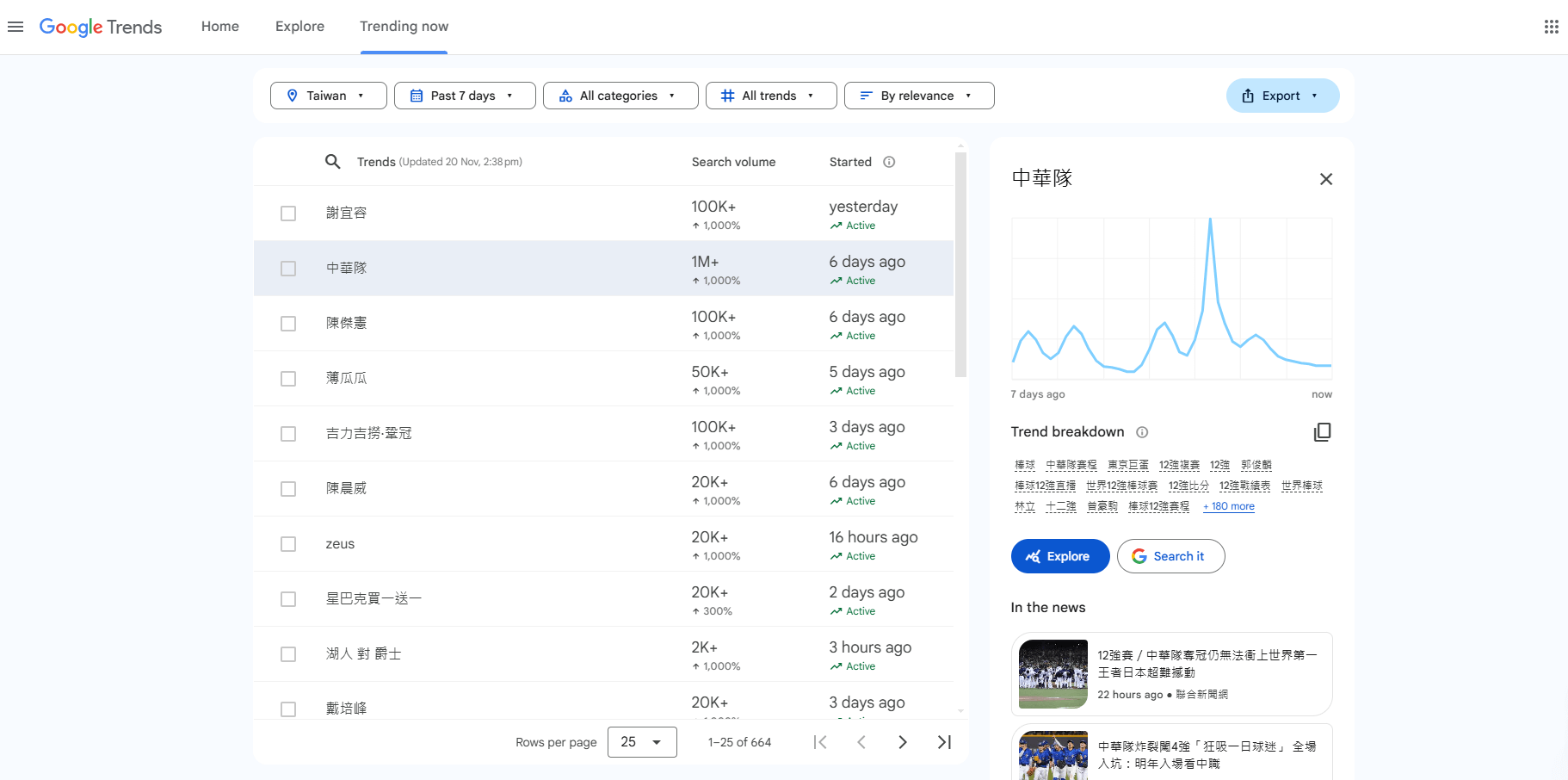This screenshot has height=780, width=1568.
Task: Jump to the last page of results
Action: pos(944,742)
